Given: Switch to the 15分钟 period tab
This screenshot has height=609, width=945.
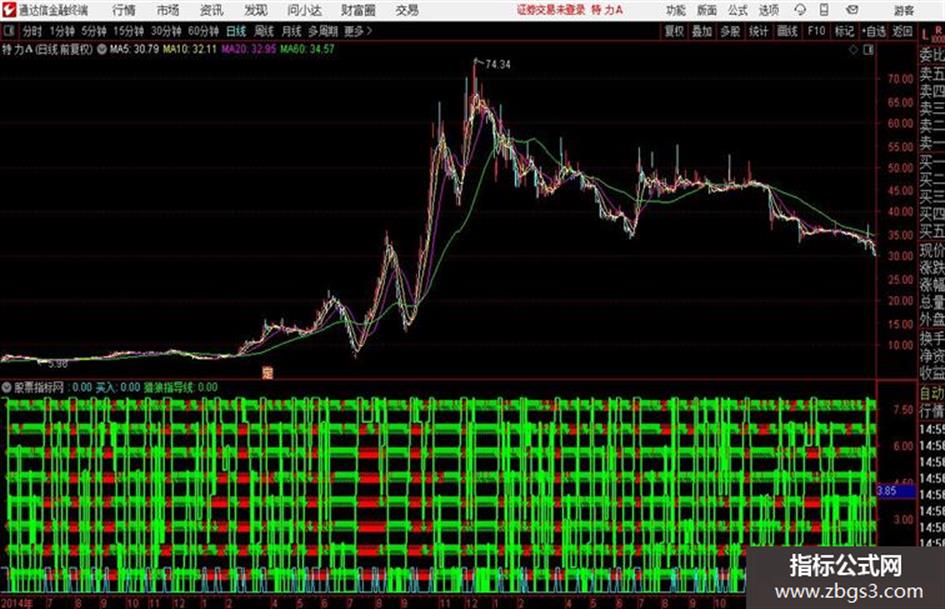Looking at the screenshot, I should [x=129, y=31].
